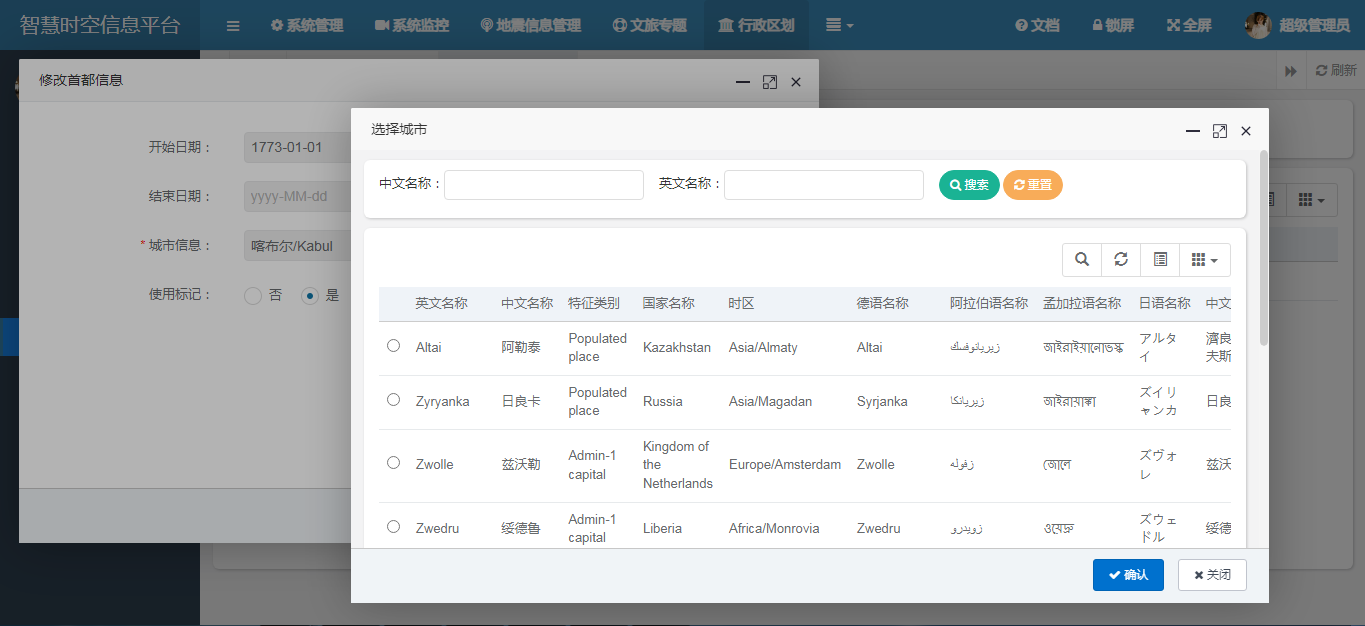1365x626 pixels.
Task: Open the 文档 help link
Action: pos(1037,26)
